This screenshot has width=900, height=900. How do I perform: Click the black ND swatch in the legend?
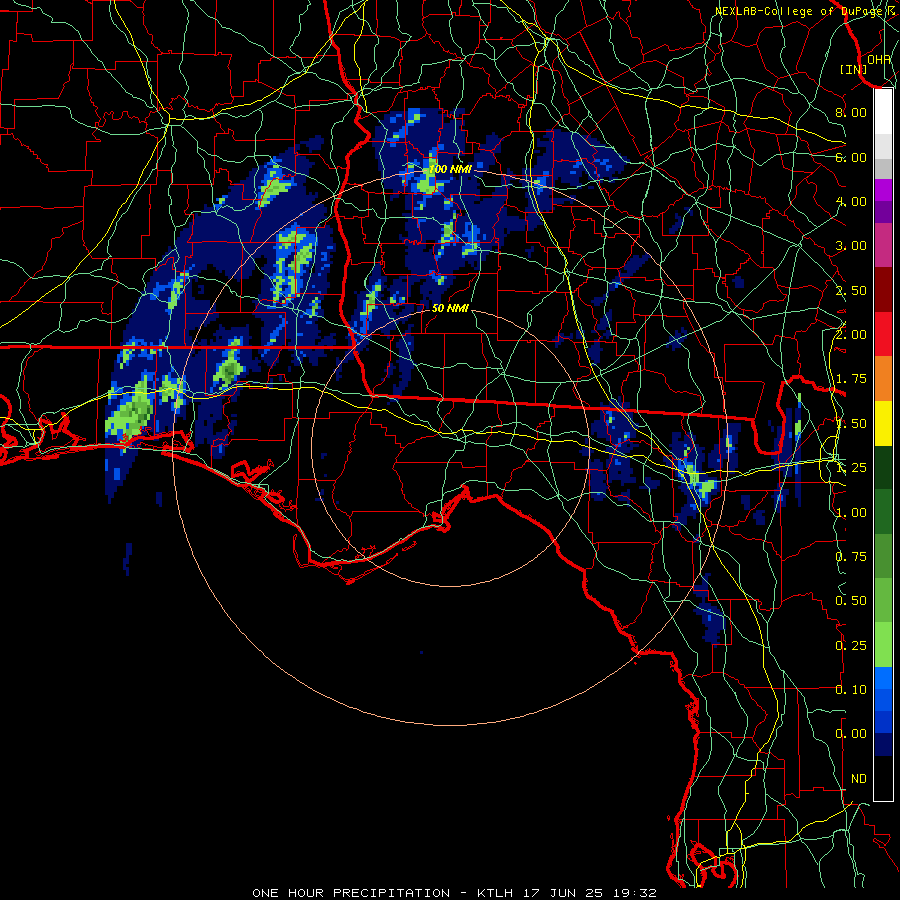[883, 778]
